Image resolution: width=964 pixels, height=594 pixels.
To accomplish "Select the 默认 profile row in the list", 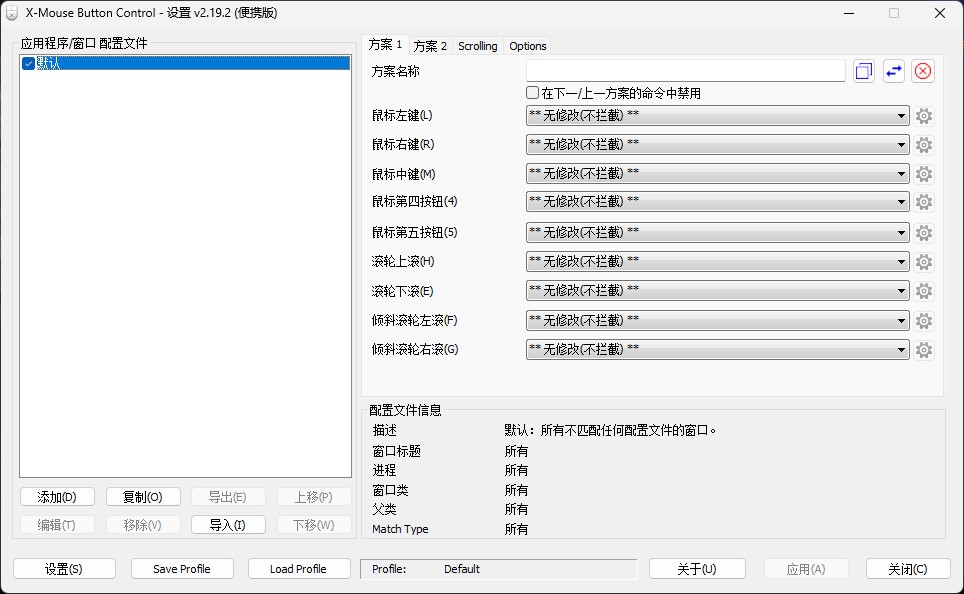I will click(x=185, y=63).
